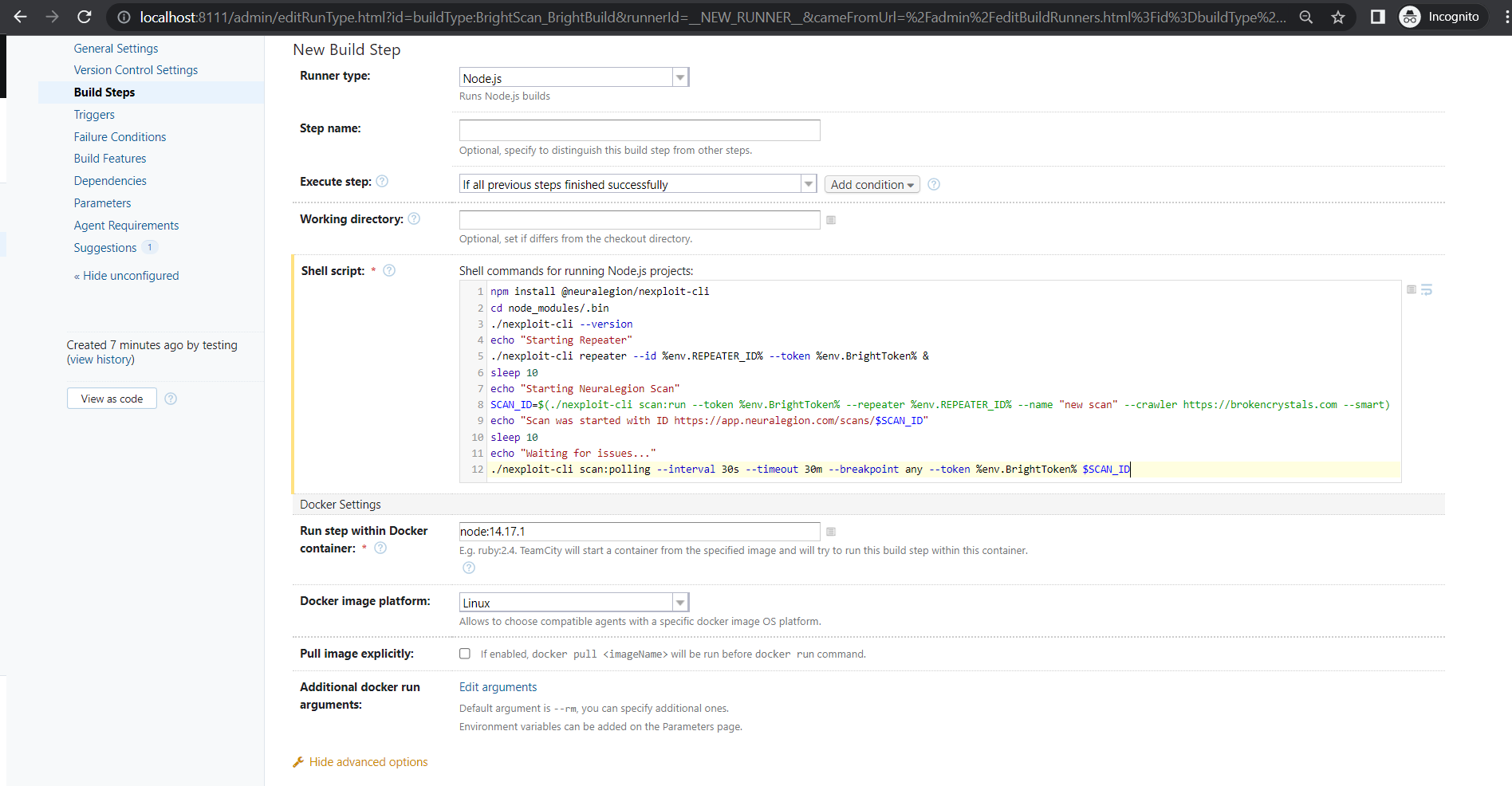Click script line 7 "Starting NeuraLegion Scan"

pos(585,389)
